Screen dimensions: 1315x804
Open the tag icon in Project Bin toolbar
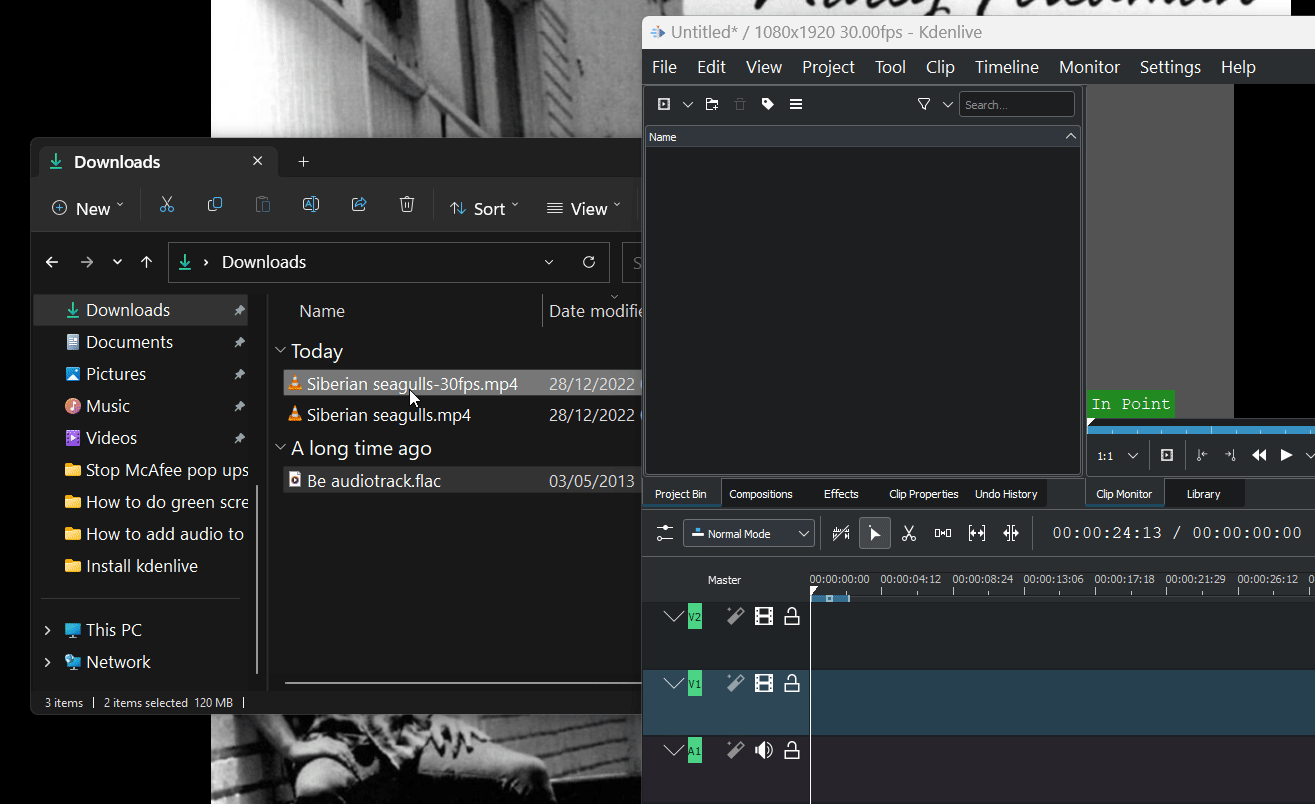click(x=768, y=104)
